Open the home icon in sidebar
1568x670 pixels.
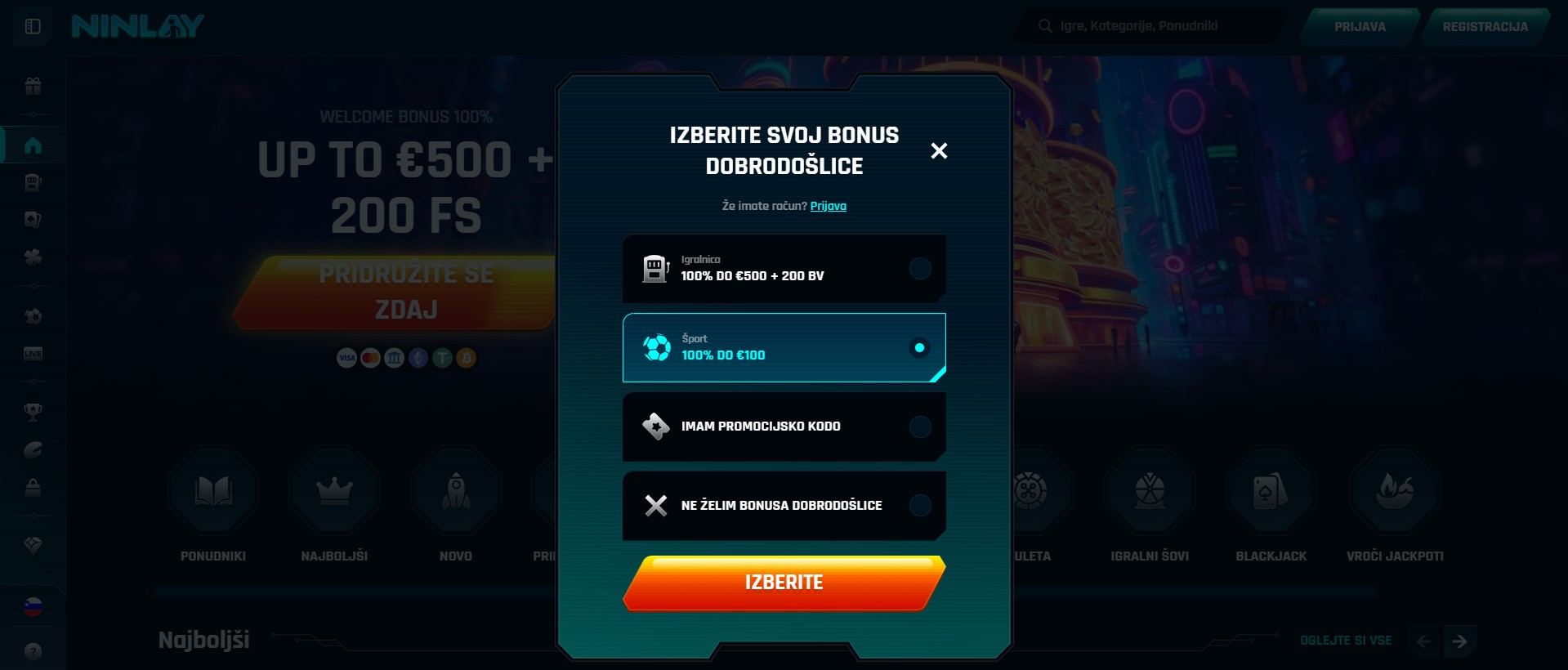coord(33,145)
